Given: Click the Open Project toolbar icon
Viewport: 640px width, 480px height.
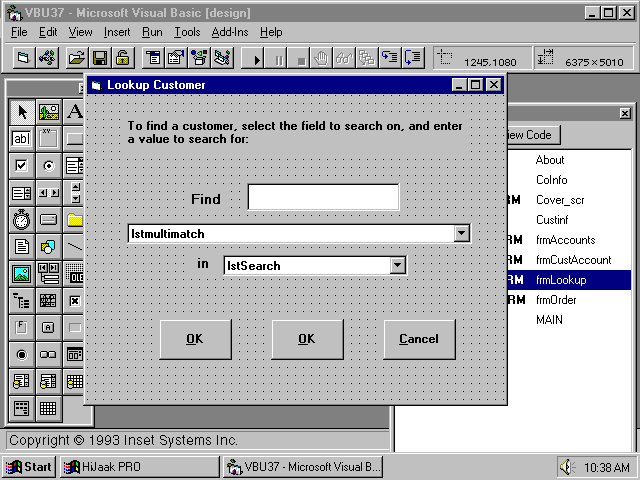Looking at the screenshot, I should point(76,58).
